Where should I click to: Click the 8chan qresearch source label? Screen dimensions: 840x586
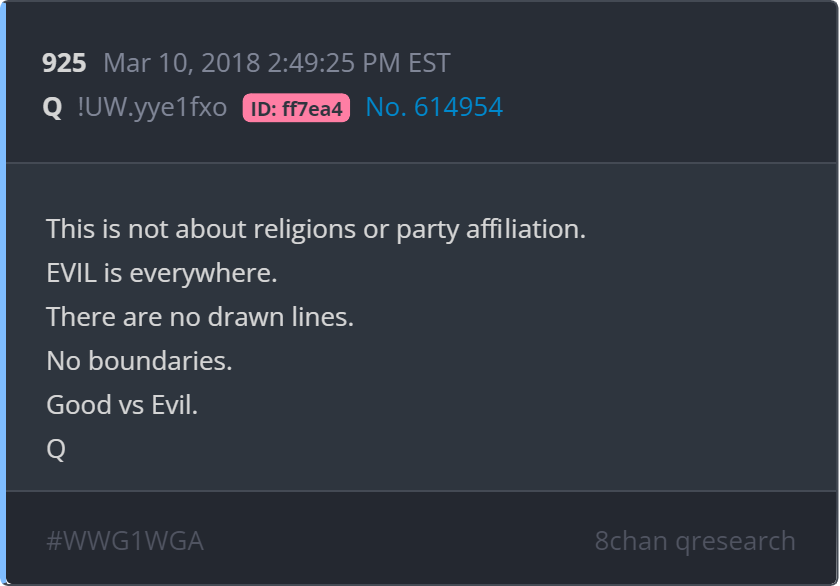695,542
